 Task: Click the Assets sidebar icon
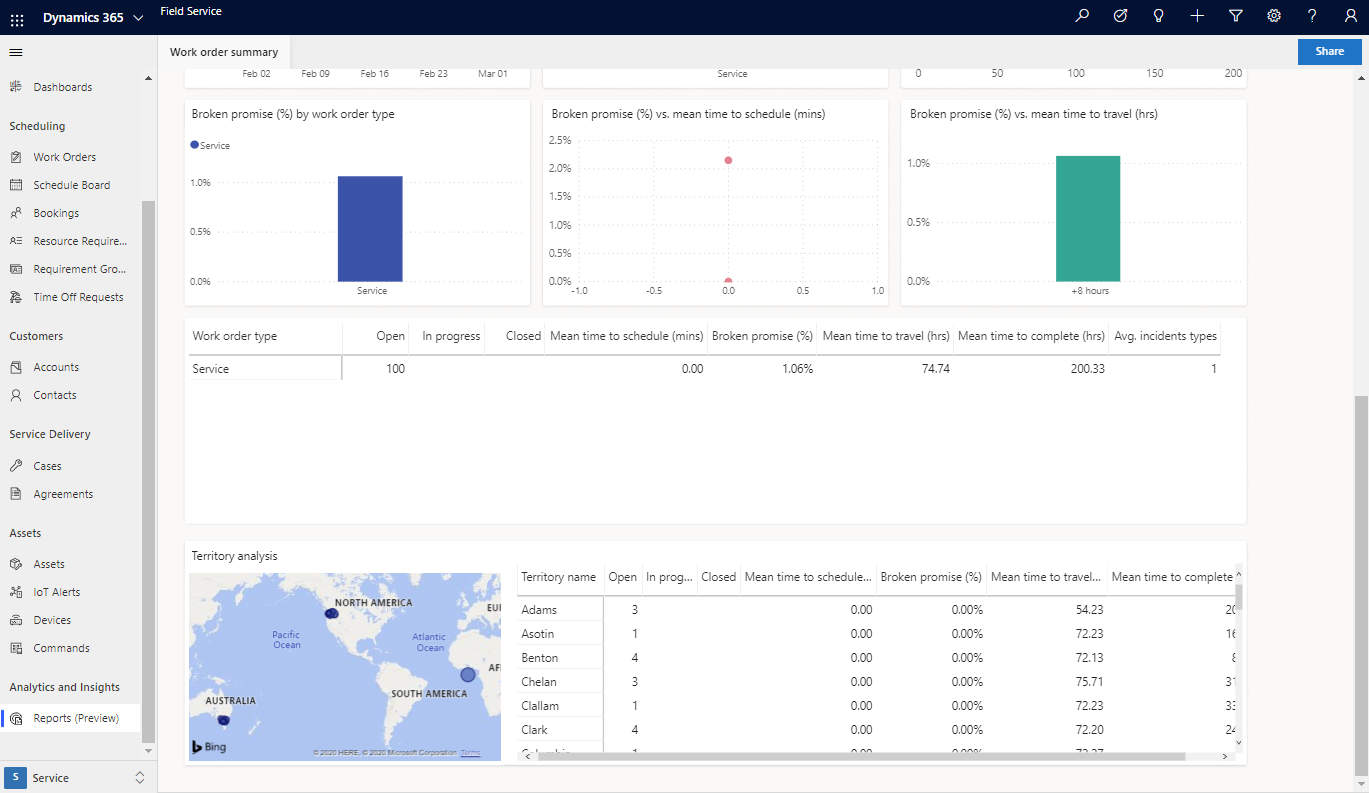[16, 564]
